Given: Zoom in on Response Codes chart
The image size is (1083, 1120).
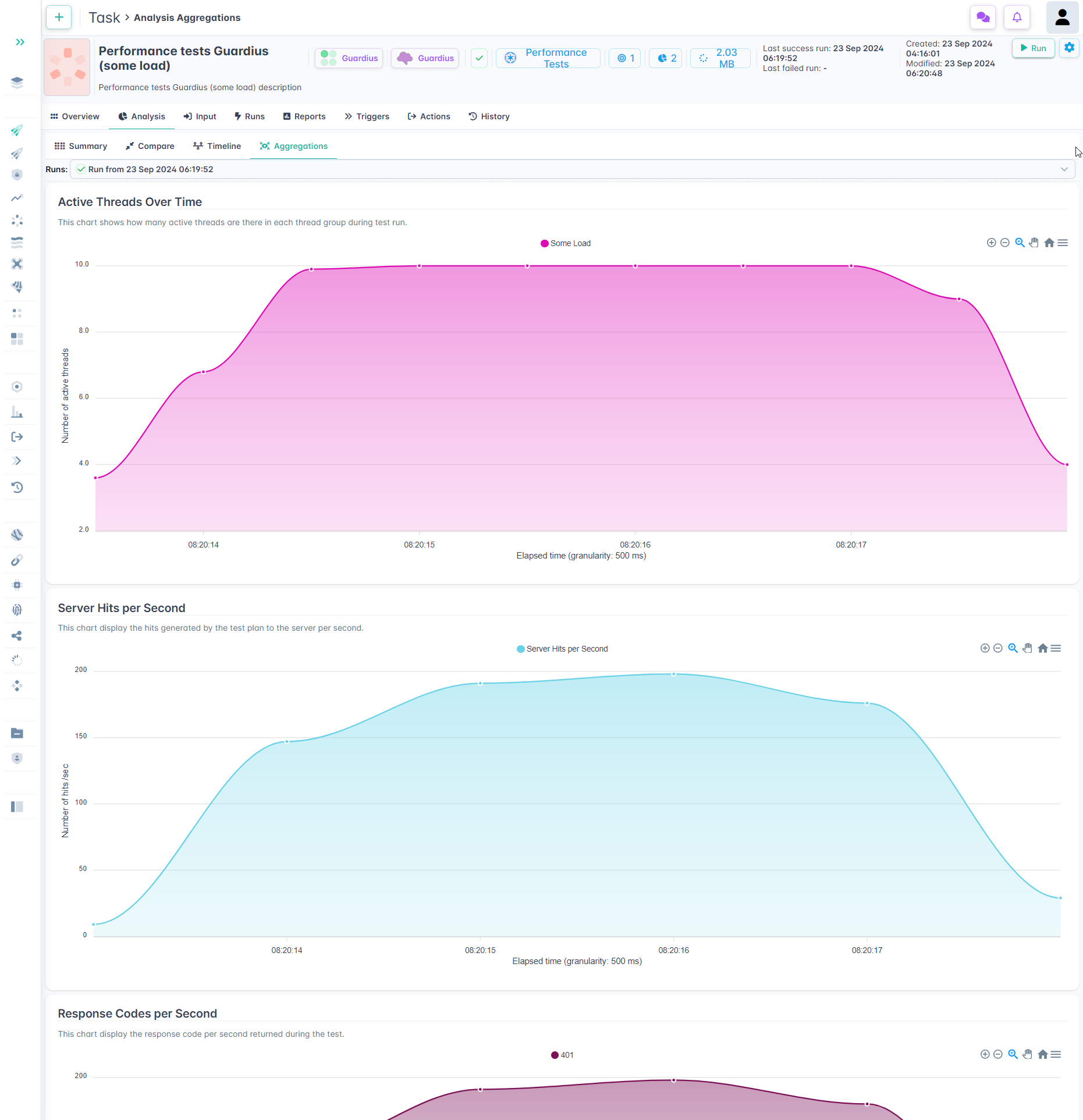Looking at the screenshot, I should (985, 1054).
